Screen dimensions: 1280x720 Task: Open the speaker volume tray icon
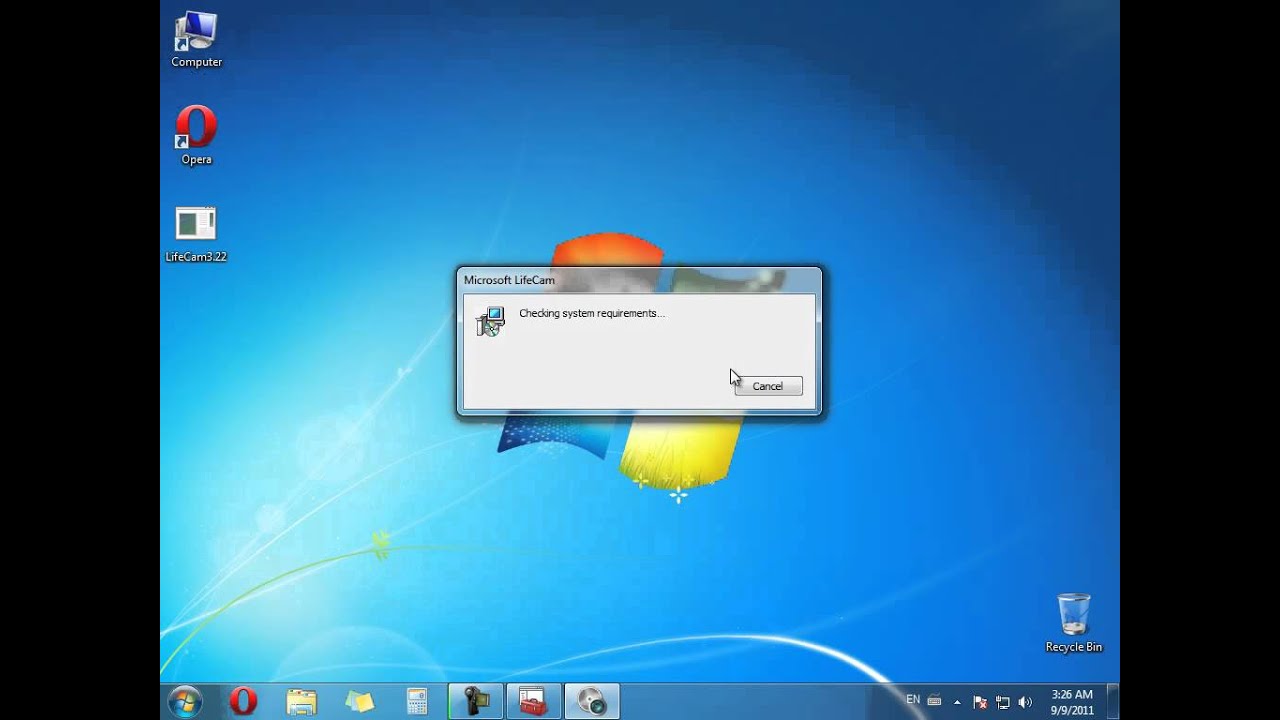click(x=1024, y=702)
